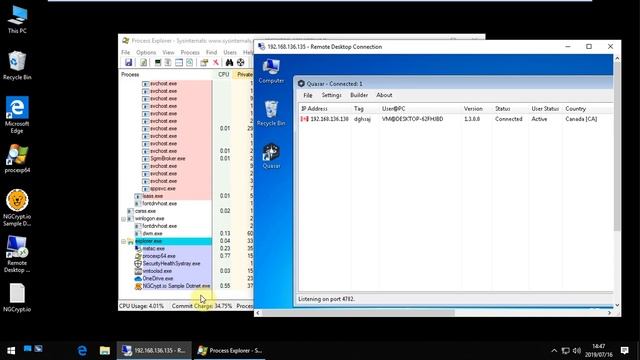
Task: Open Process Explorer Users menu
Action: 230,52
